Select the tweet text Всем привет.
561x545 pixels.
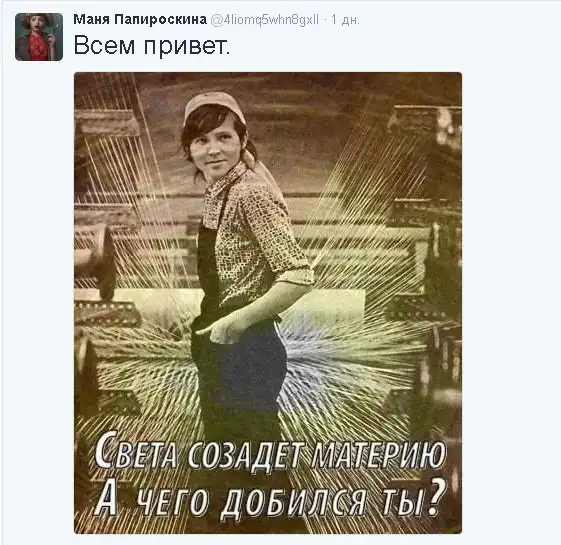coord(152,45)
